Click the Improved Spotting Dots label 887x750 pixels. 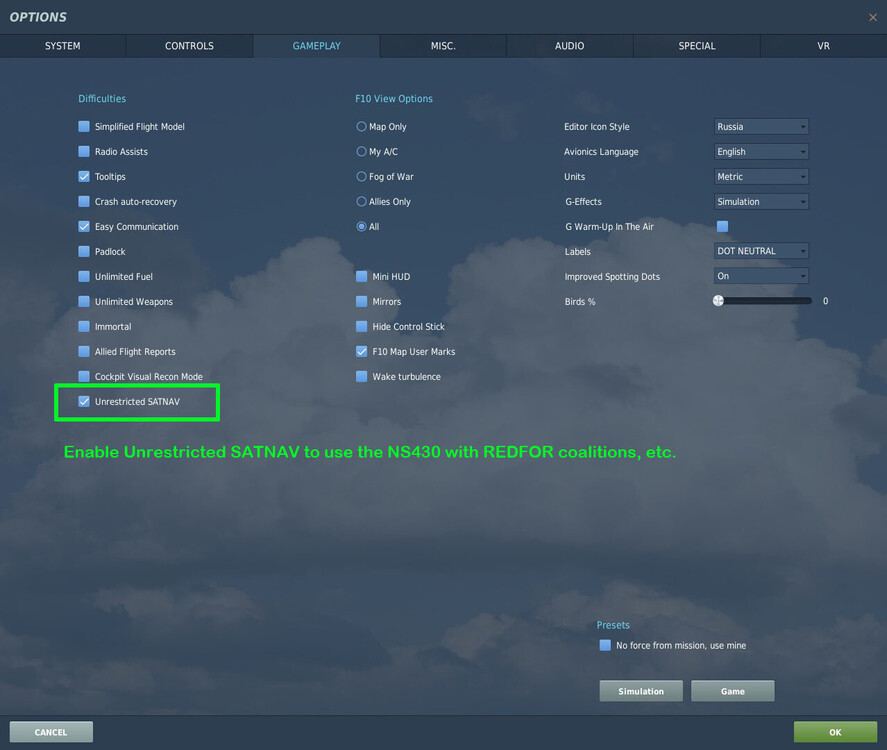[612, 277]
